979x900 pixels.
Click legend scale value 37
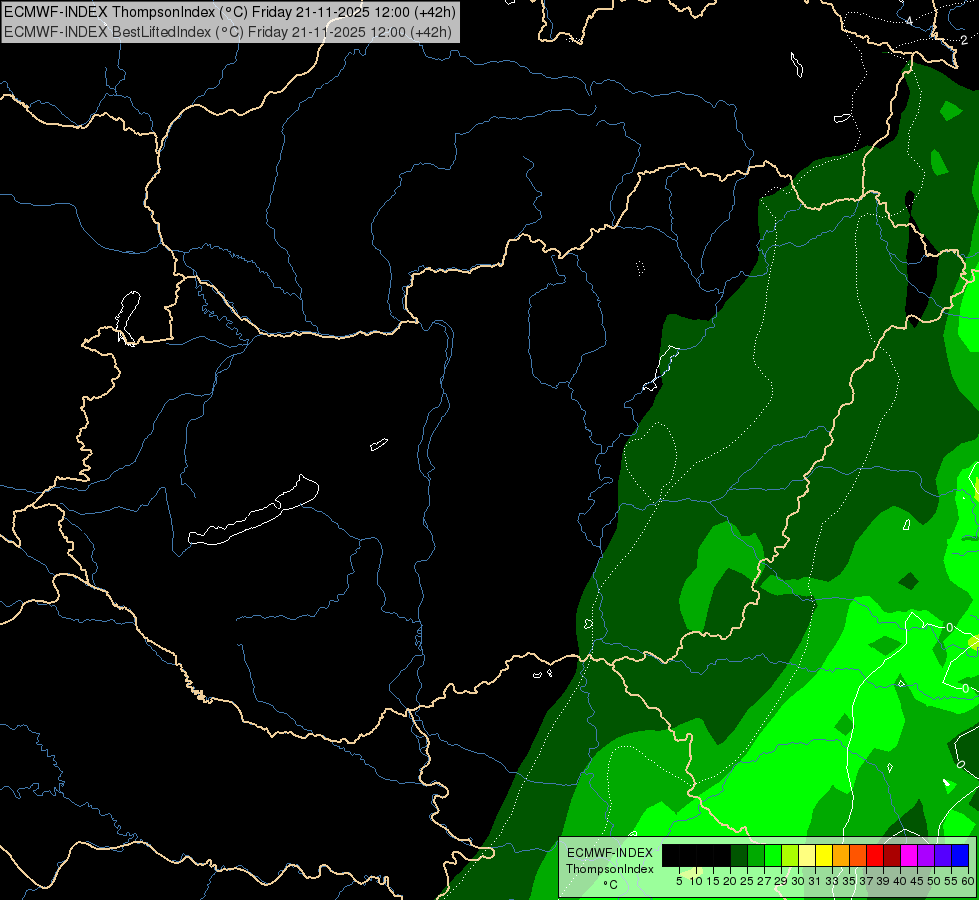(866, 881)
